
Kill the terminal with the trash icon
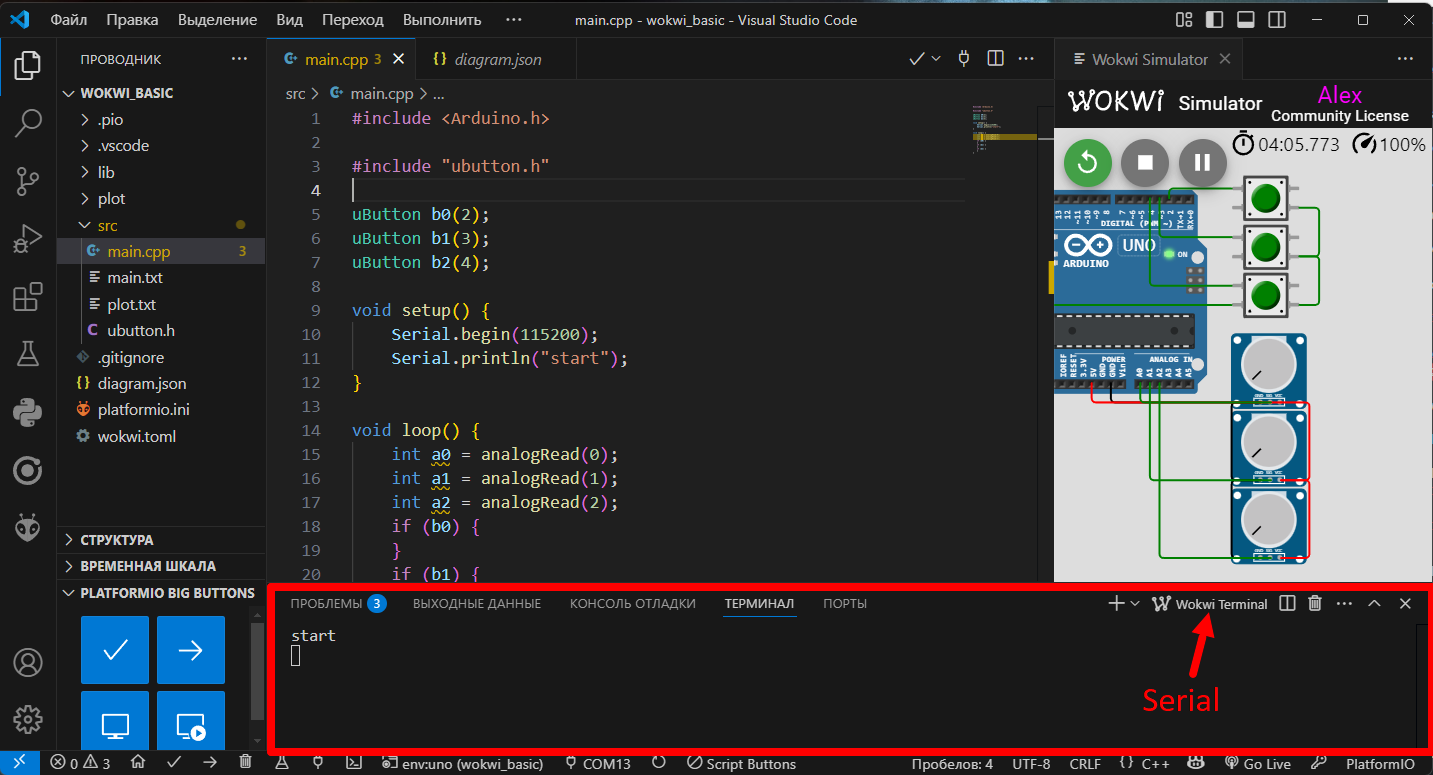tap(1315, 603)
